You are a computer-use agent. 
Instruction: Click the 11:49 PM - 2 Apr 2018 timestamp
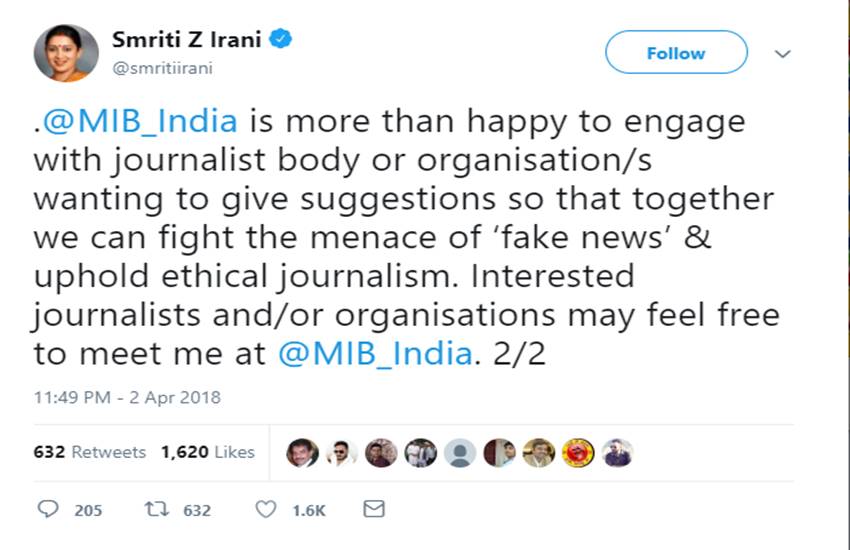[x=127, y=397]
